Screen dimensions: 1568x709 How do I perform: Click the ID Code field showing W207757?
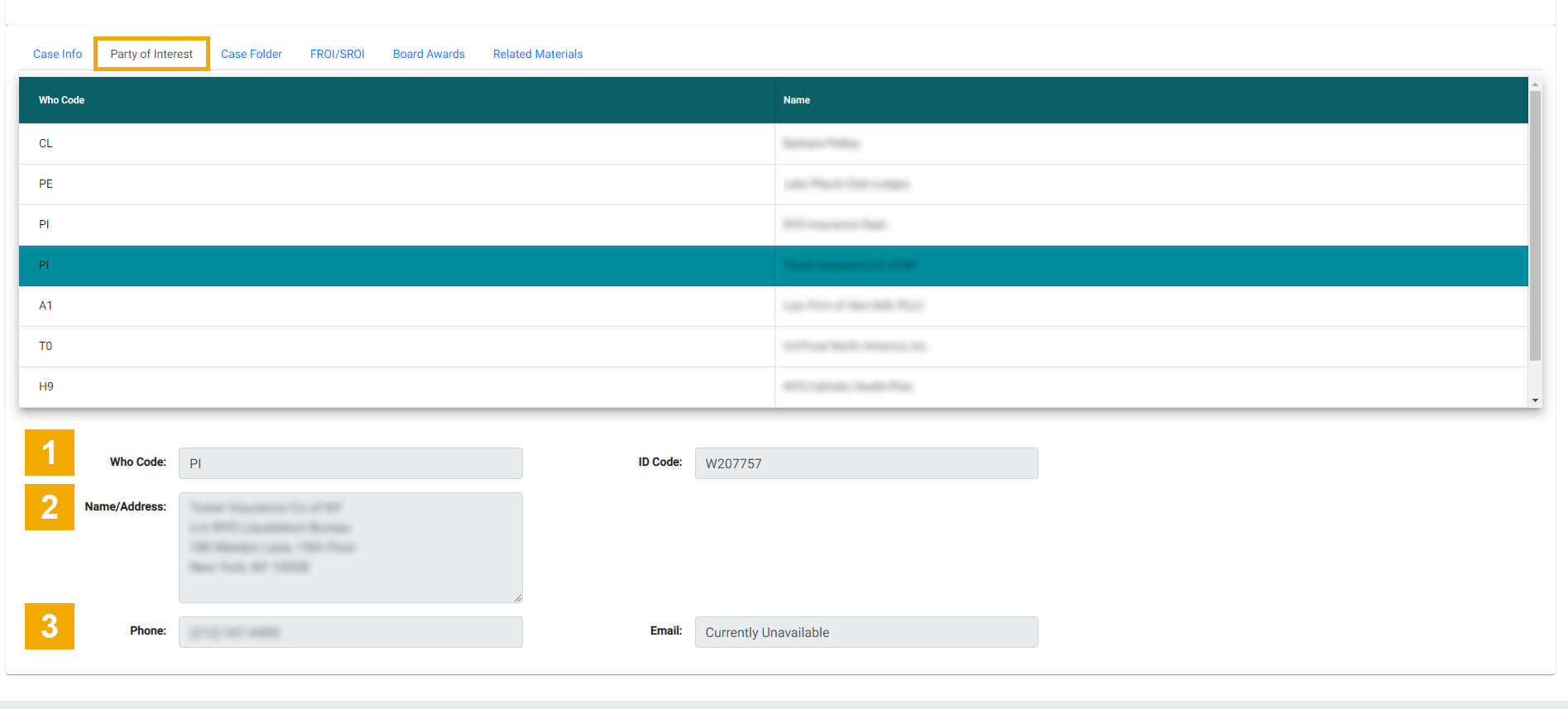[866, 463]
